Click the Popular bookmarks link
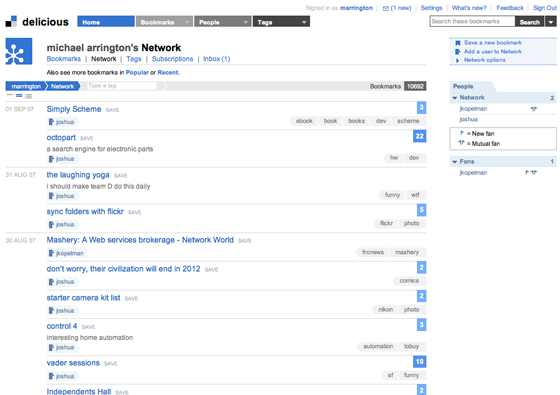Viewport: 560px width, 395px height. pyautogui.click(x=137, y=72)
